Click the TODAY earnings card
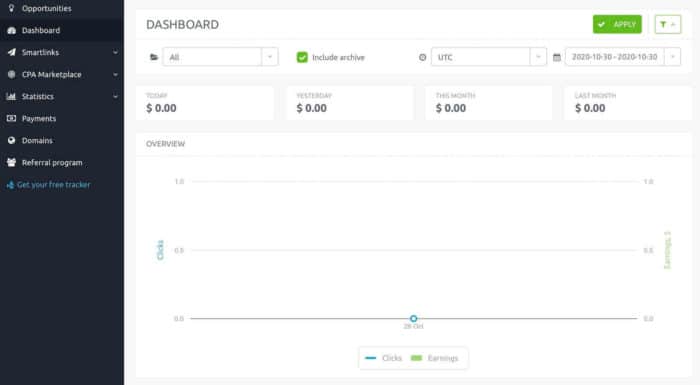Screen dimensions: 700x385 [x=205, y=103]
